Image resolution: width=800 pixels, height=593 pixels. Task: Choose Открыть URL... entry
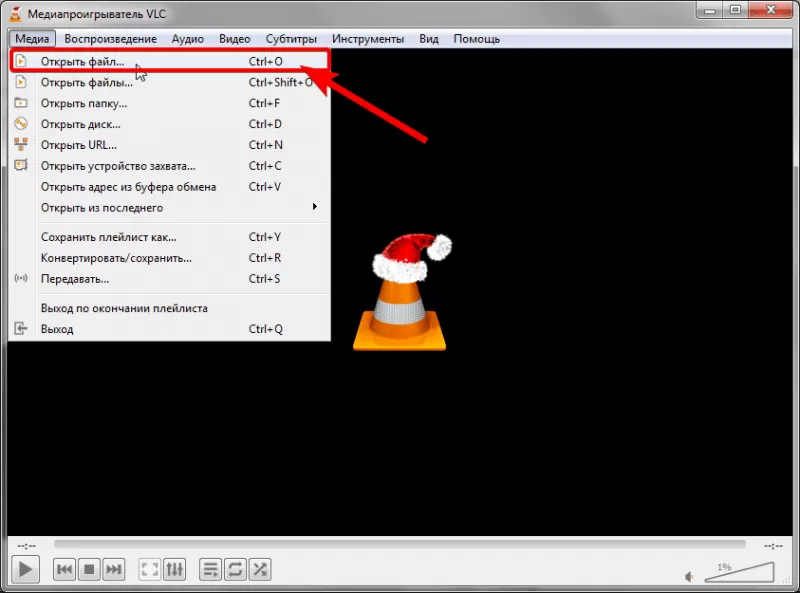[169, 145]
